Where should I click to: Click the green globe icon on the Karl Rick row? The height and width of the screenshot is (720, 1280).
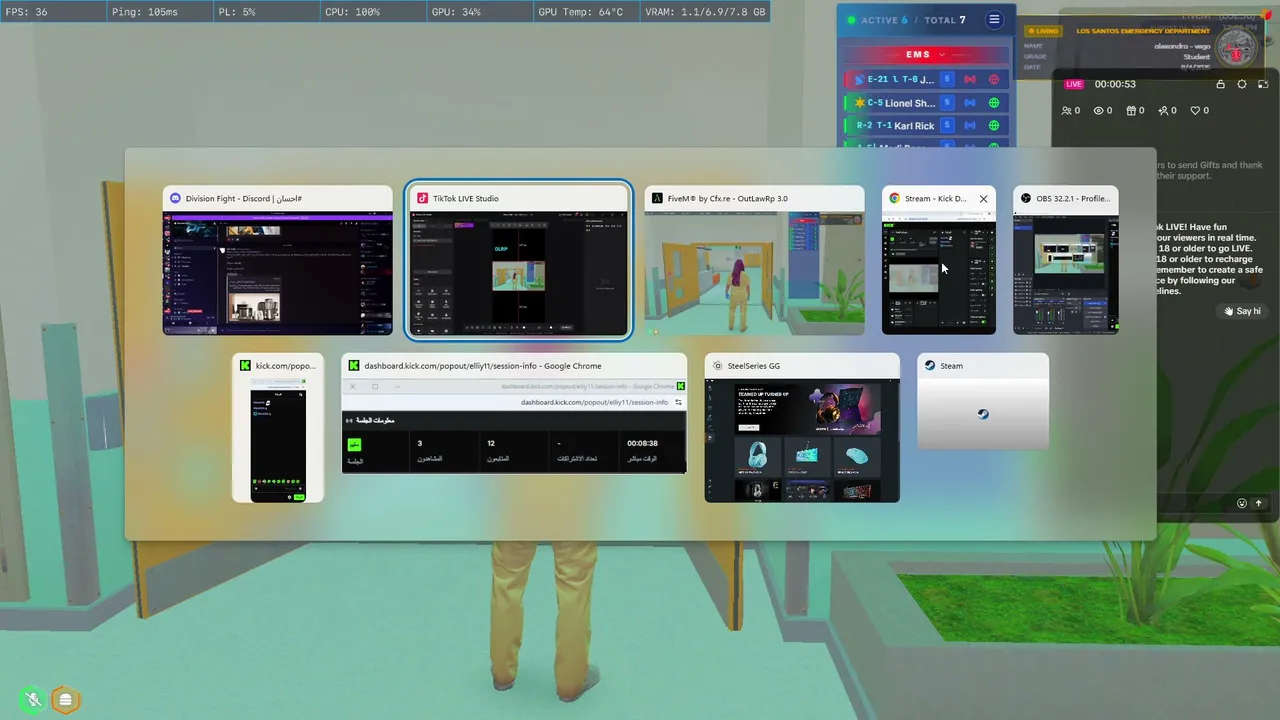pyautogui.click(x=994, y=126)
